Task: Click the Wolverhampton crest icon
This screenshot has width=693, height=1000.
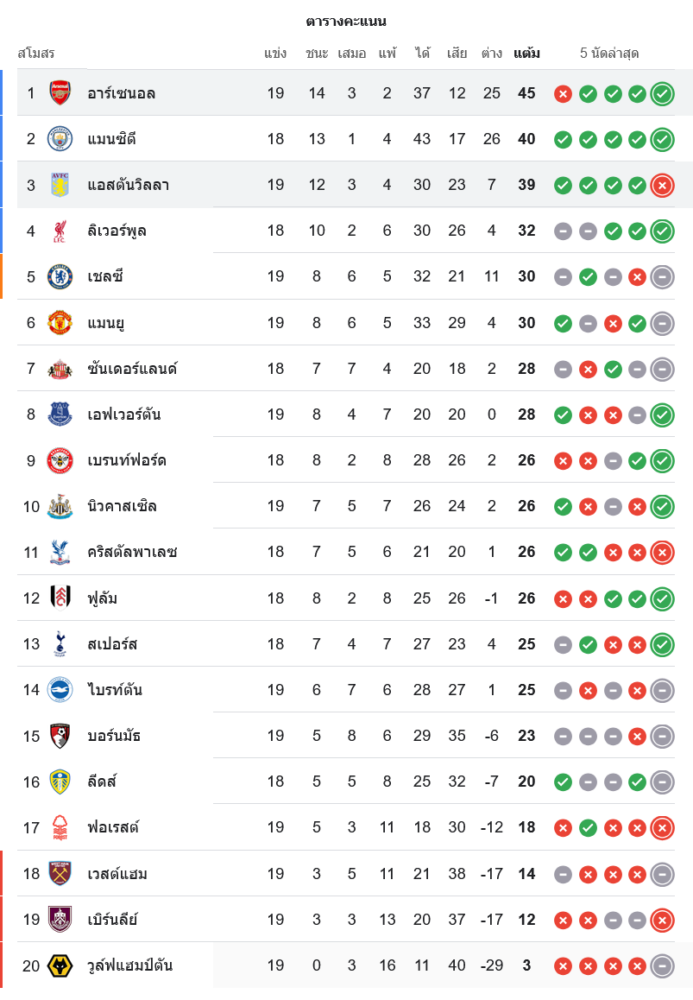Action: pyautogui.click(x=60, y=966)
